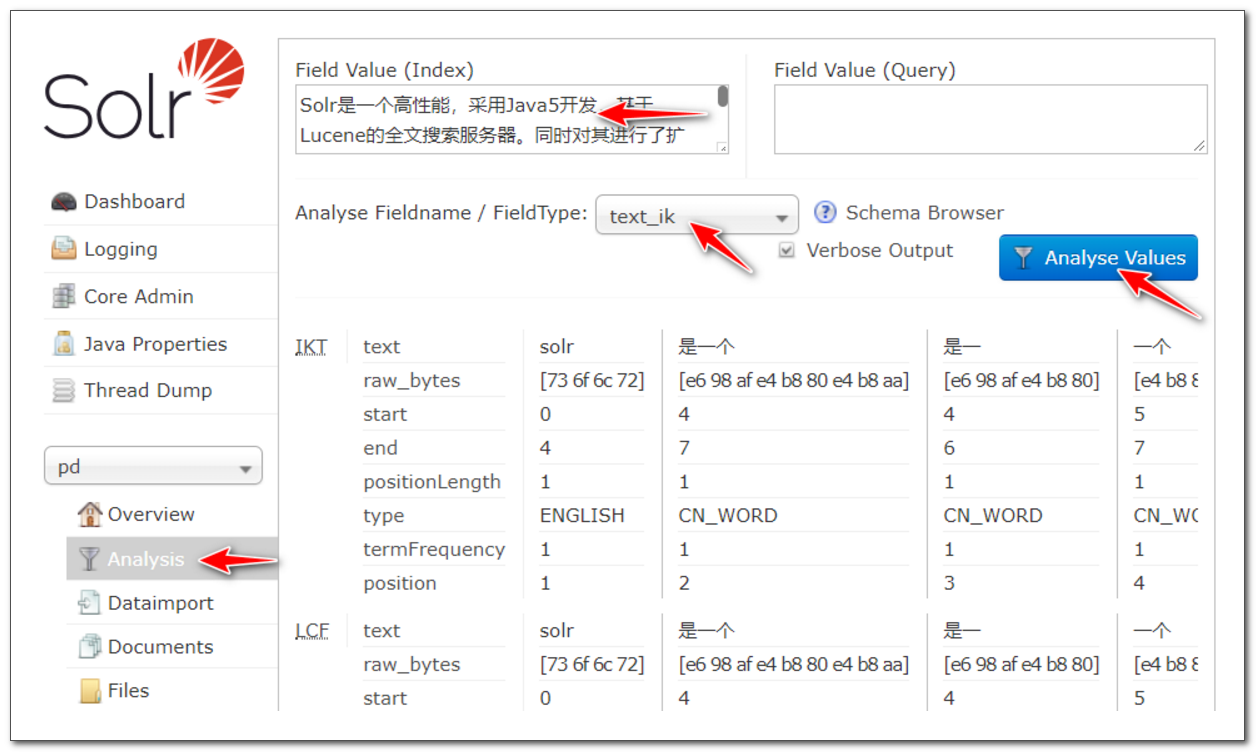Click the Analyse Values button text

click(x=1115, y=258)
